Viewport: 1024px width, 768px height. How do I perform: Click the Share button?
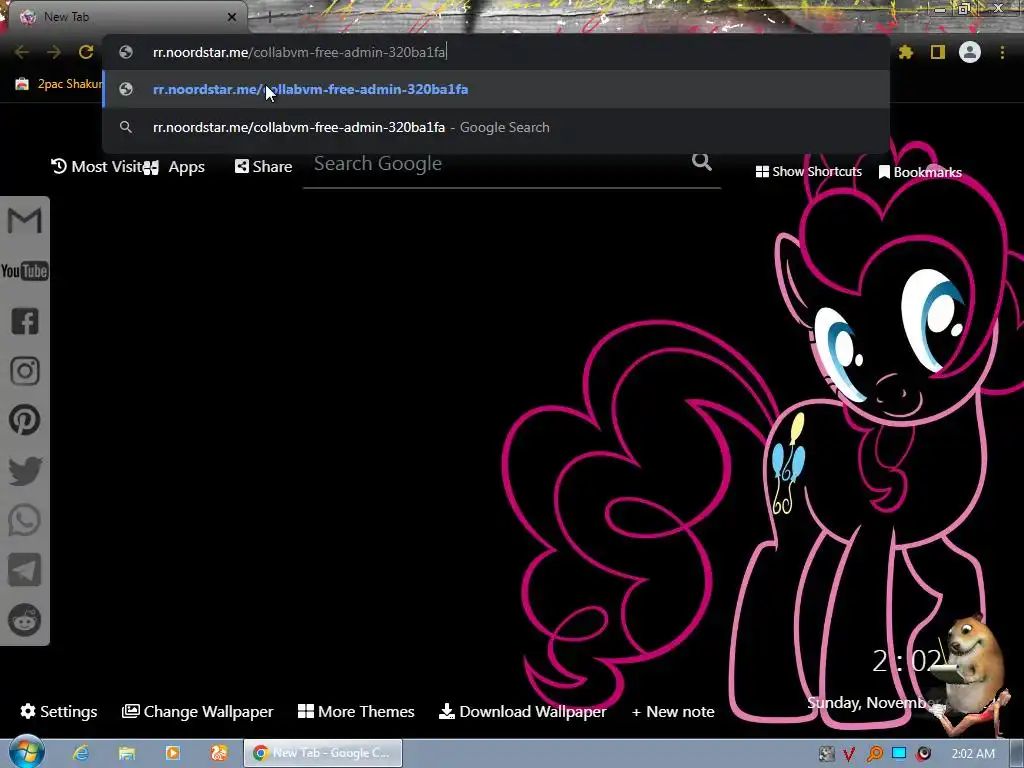tap(264, 167)
